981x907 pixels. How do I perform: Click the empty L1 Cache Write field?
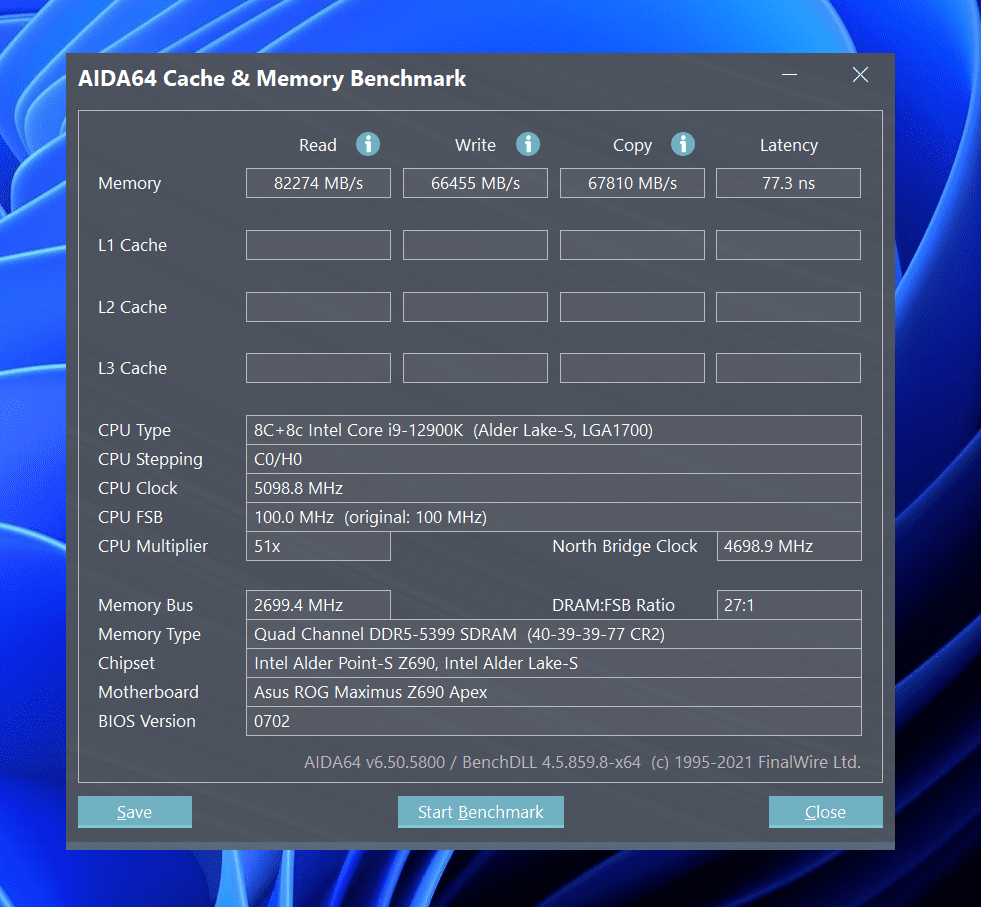(x=475, y=245)
